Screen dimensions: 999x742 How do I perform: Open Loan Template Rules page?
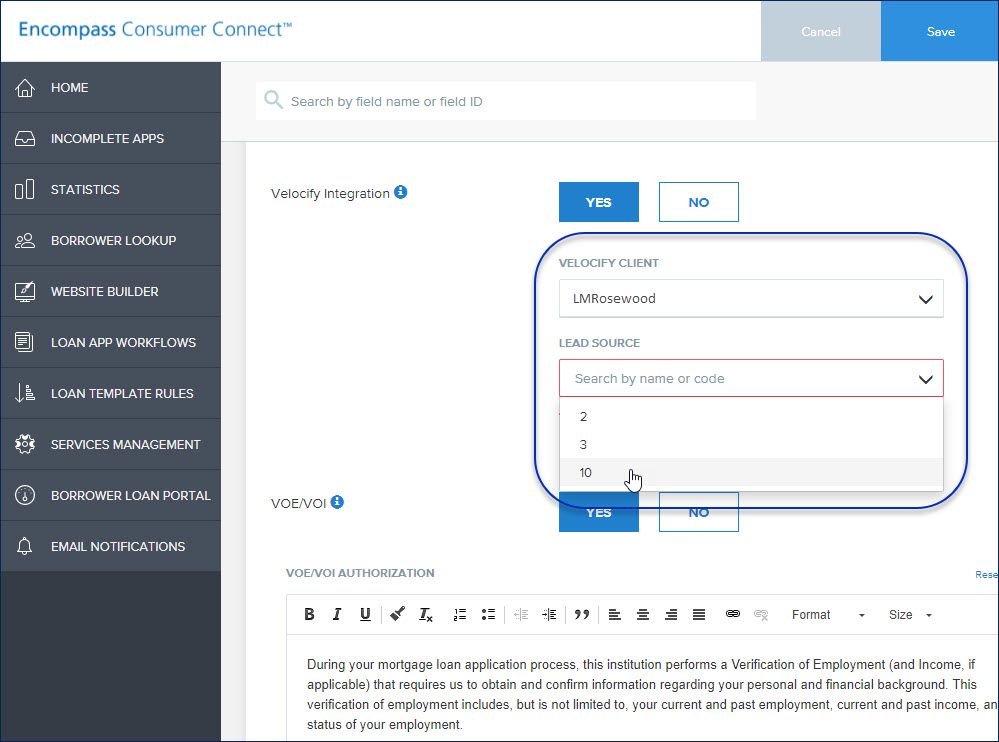tap(110, 393)
